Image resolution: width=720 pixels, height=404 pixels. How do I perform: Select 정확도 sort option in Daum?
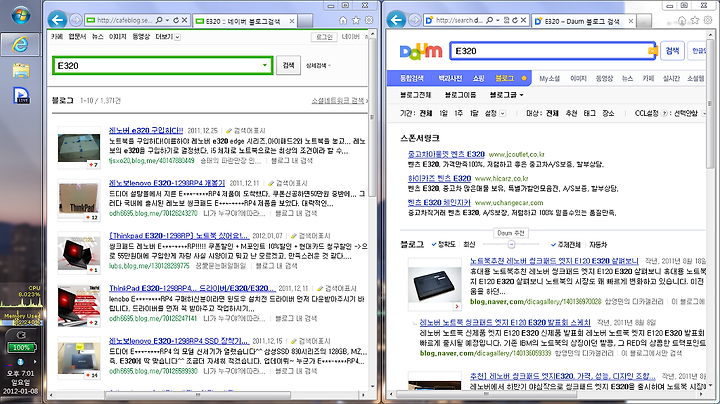pos(444,245)
